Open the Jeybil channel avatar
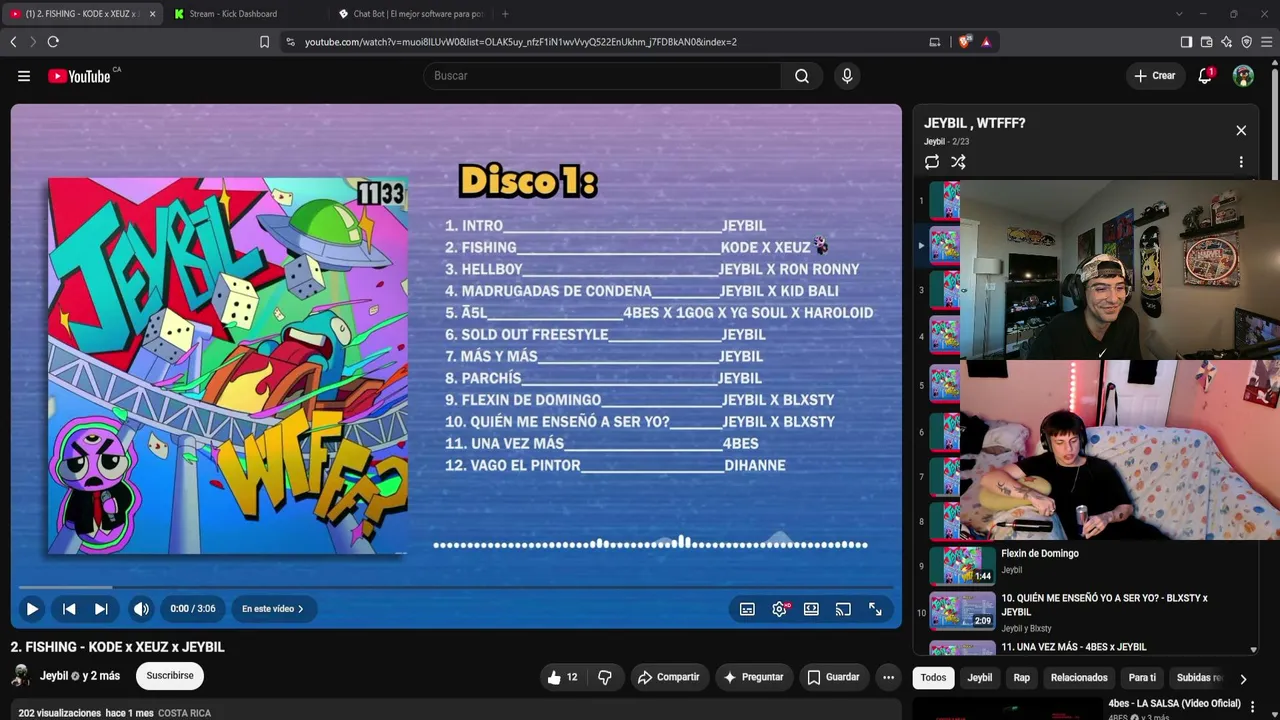This screenshot has width=1280, height=720. [20, 676]
